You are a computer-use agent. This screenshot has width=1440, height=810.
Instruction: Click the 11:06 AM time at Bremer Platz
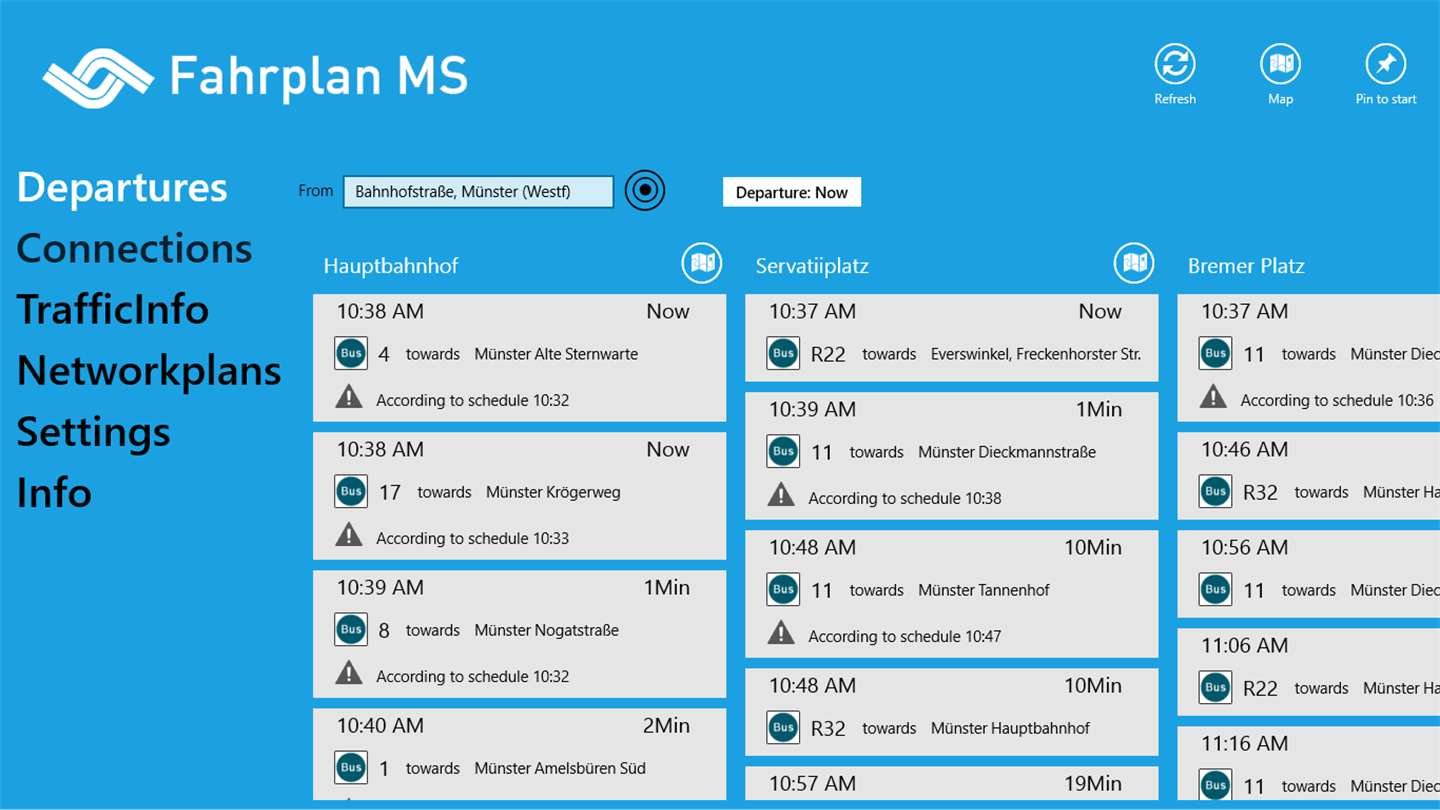coord(1244,645)
